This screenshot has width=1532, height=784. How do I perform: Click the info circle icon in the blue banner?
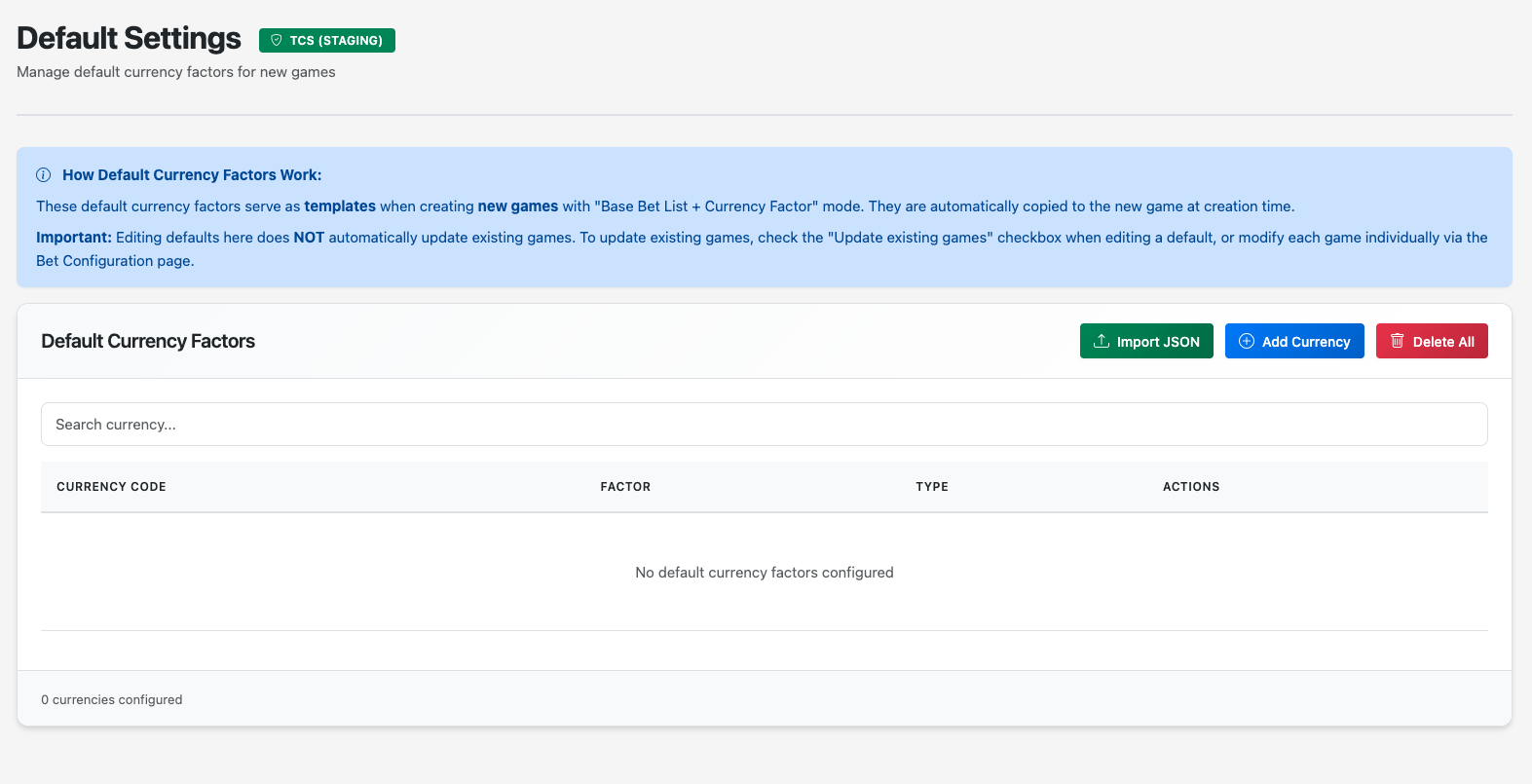tap(44, 175)
